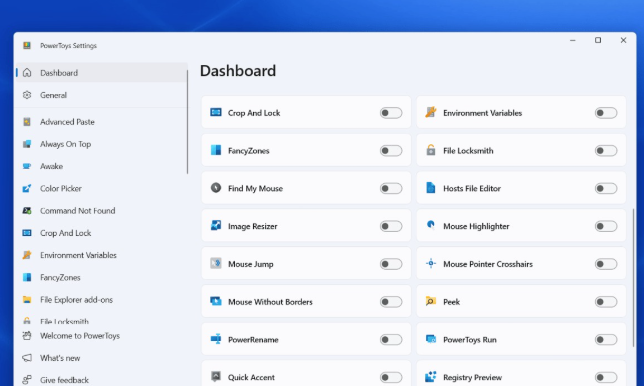Click the Find My Mouse card icon
This screenshot has width=644, height=386.
coord(216,188)
